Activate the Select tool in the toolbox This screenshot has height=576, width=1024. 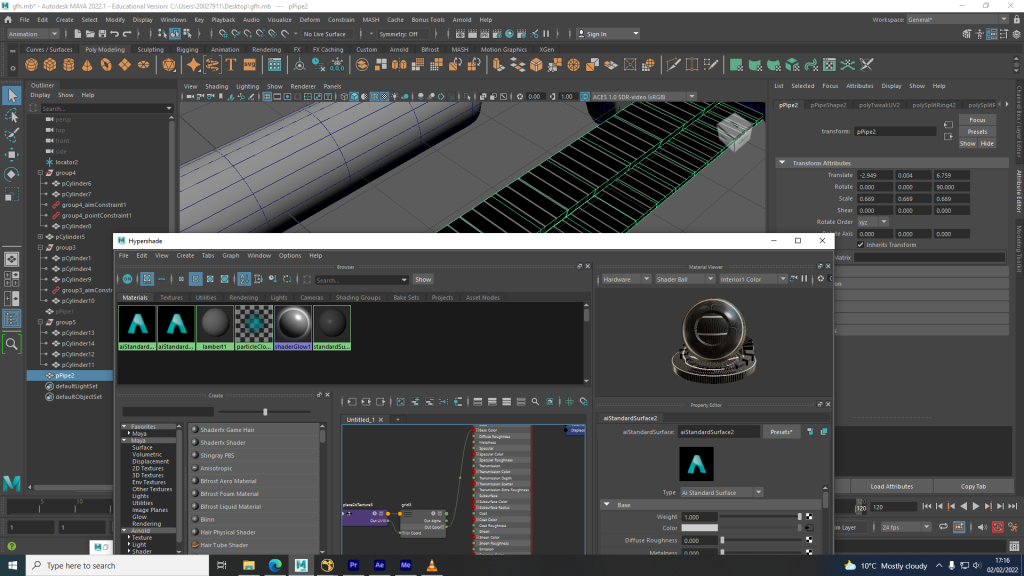point(12,96)
